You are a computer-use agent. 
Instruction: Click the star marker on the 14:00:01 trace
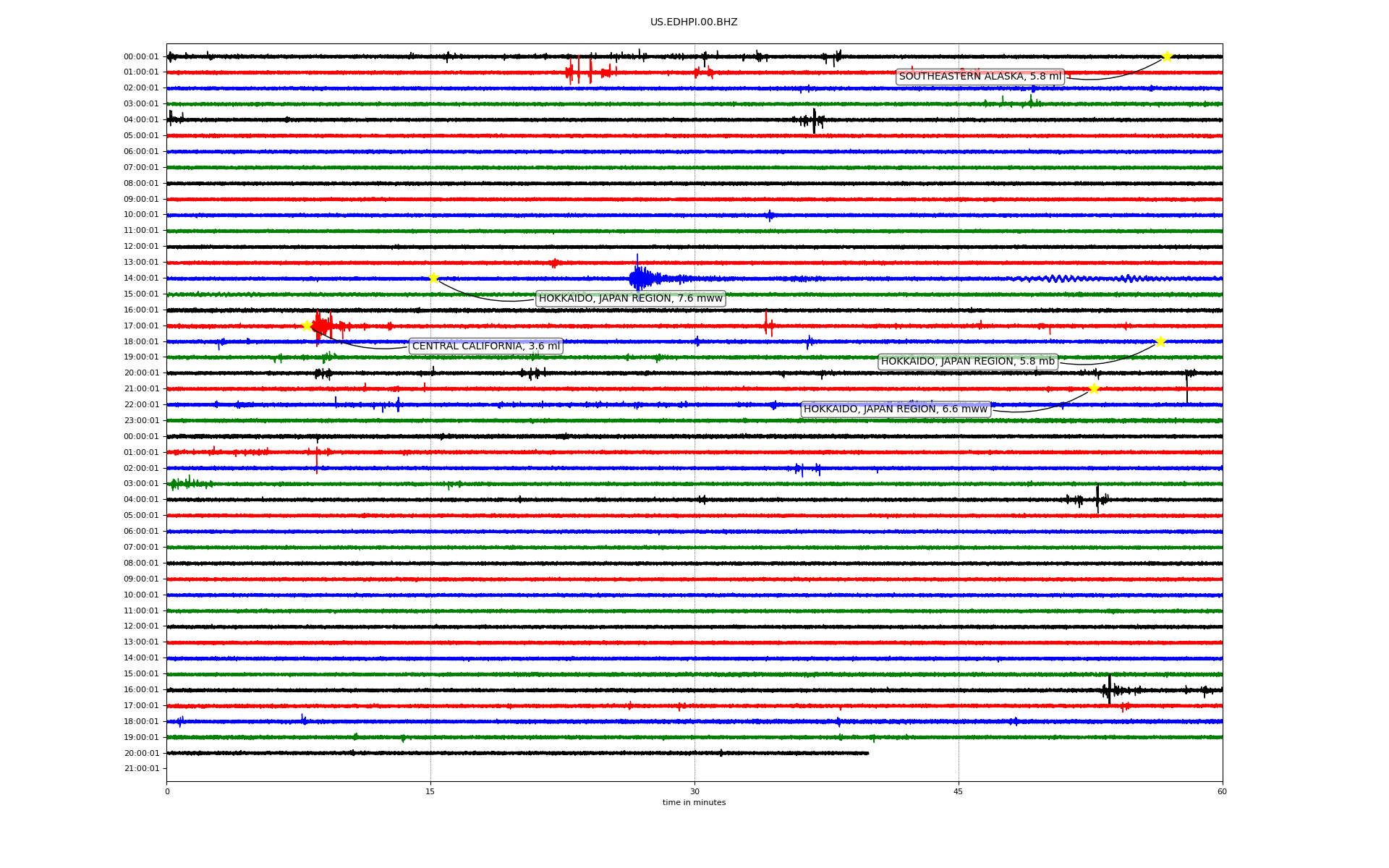433,278
